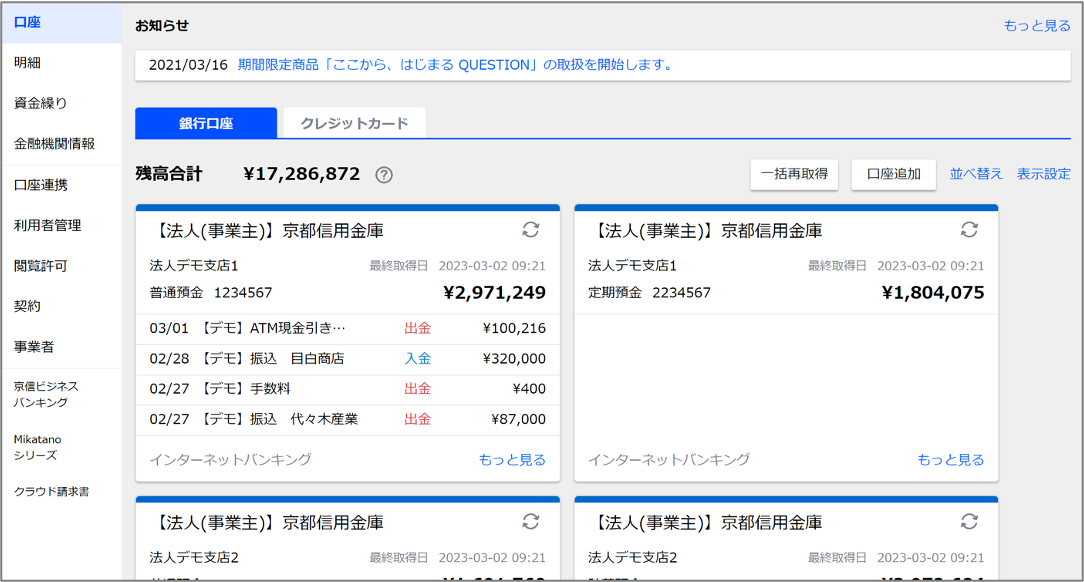Image resolution: width=1084 pixels, height=582 pixels.
Task: Click the 定期預金 2234567 account number
Action: click(x=682, y=293)
